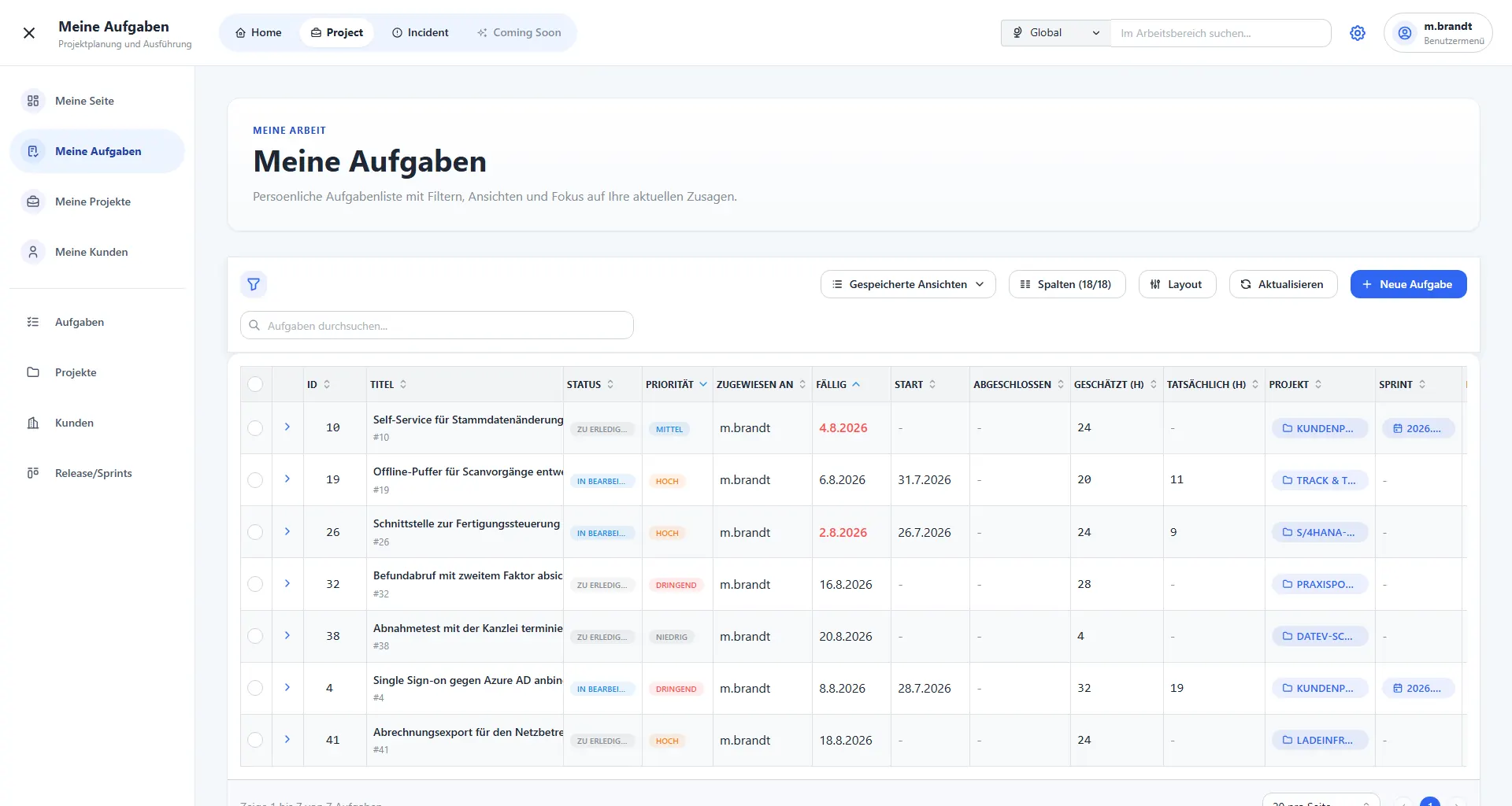Image resolution: width=1512 pixels, height=806 pixels.
Task: Open the settings gear icon
Action: coord(1358,33)
